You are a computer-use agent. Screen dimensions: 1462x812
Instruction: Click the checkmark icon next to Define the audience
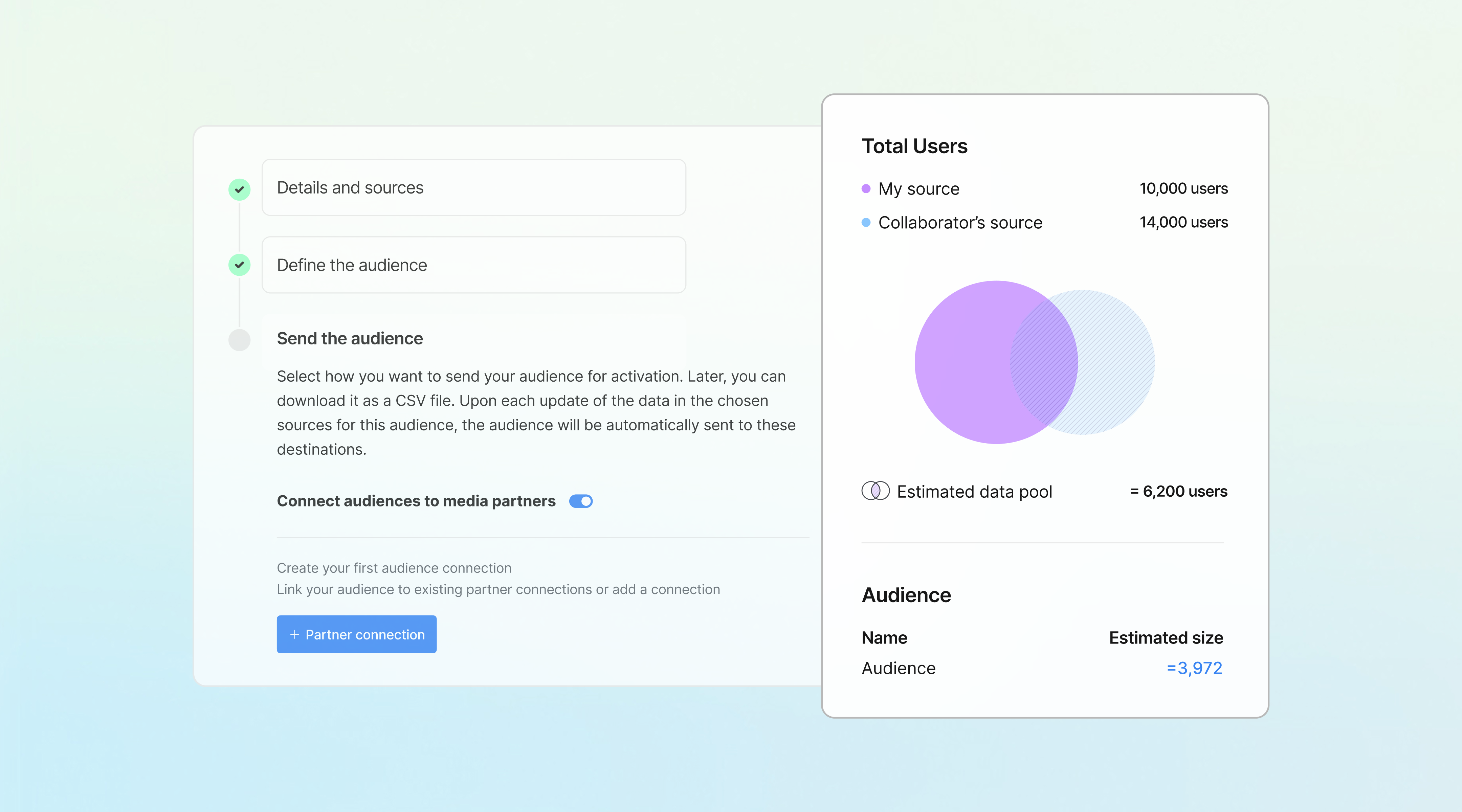click(x=239, y=265)
